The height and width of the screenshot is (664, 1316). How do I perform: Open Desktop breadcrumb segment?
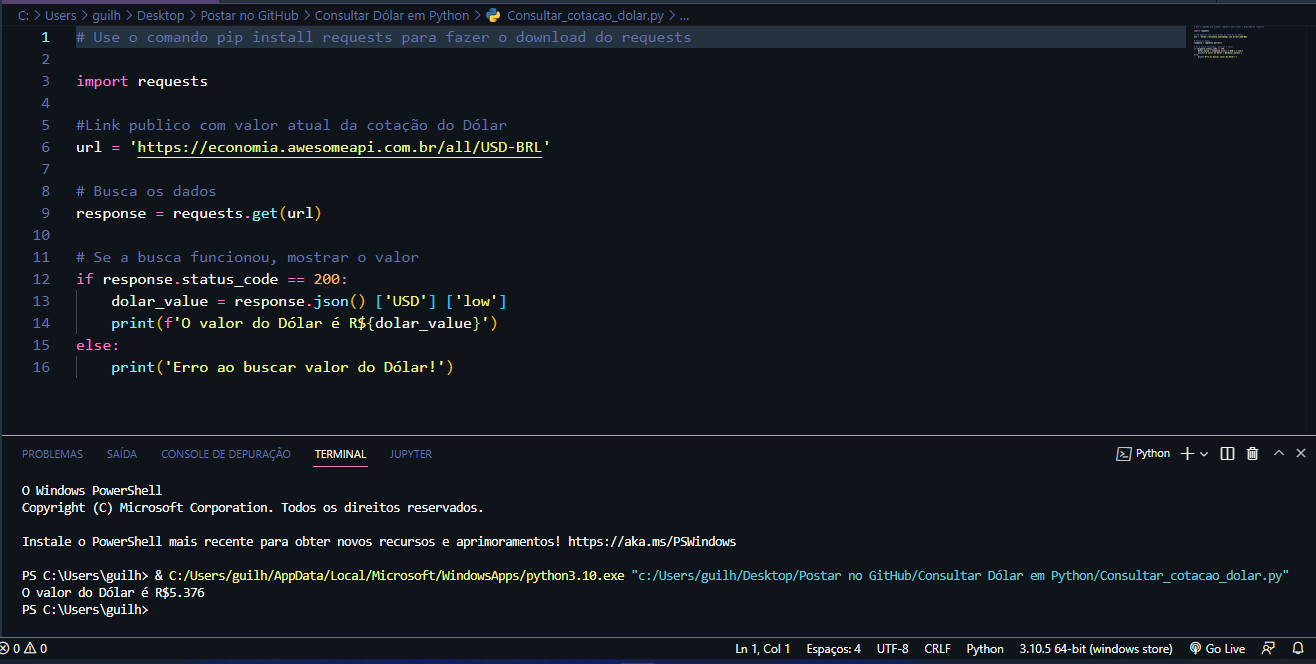161,15
